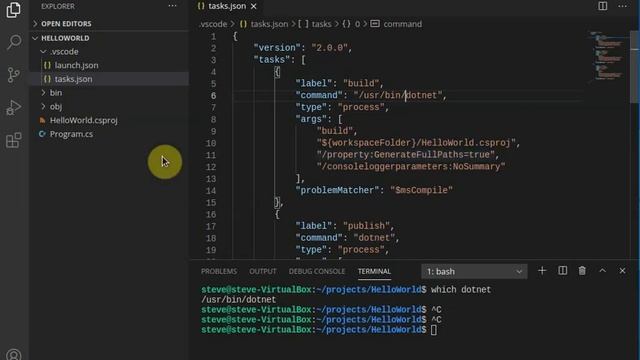Viewport: 640px width, 360px height.
Task: Click 'command' breadcrumb segment
Action: [402, 24]
